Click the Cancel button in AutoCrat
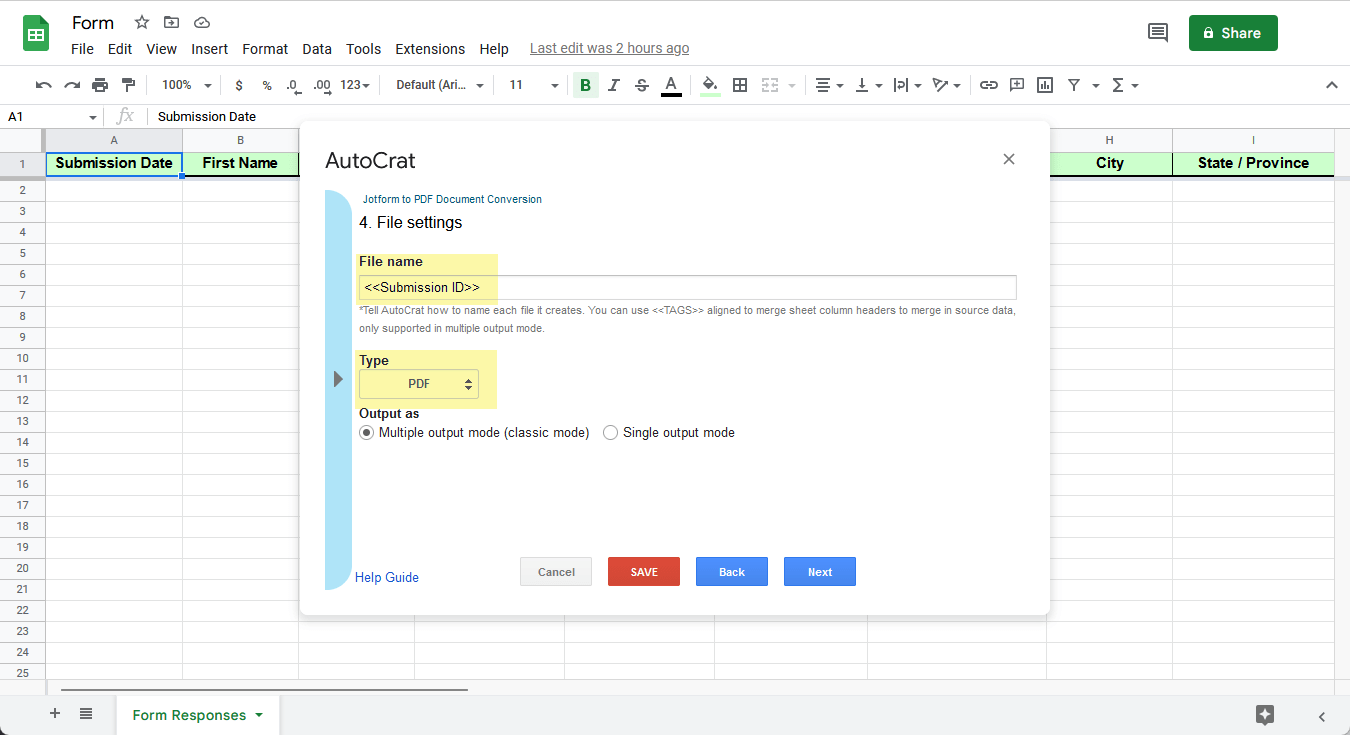The image size is (1350, 735). click(556, 572)
